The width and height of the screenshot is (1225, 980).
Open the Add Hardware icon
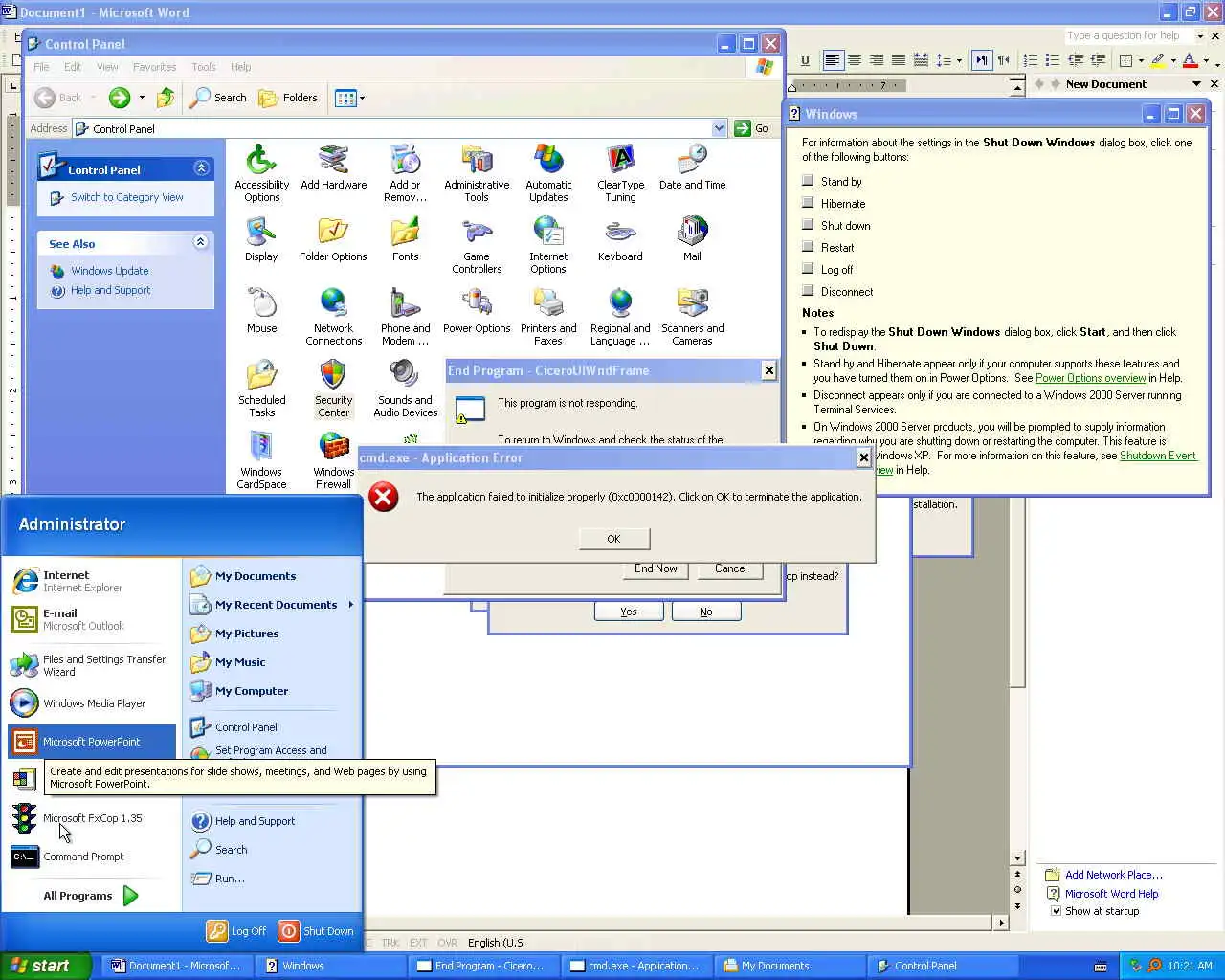[x=333, y=167]
